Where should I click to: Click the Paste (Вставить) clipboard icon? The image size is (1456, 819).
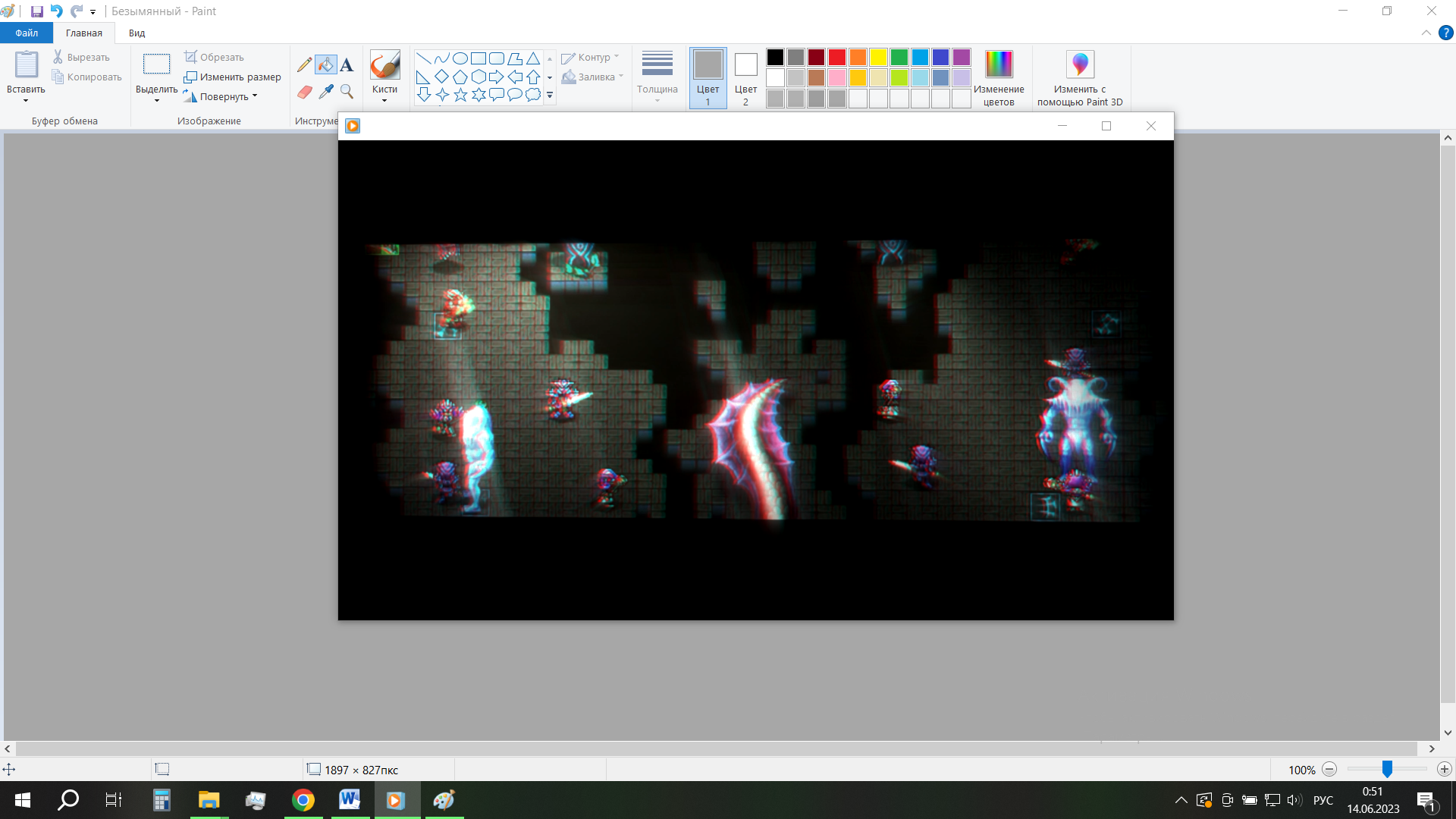[26, 64]
